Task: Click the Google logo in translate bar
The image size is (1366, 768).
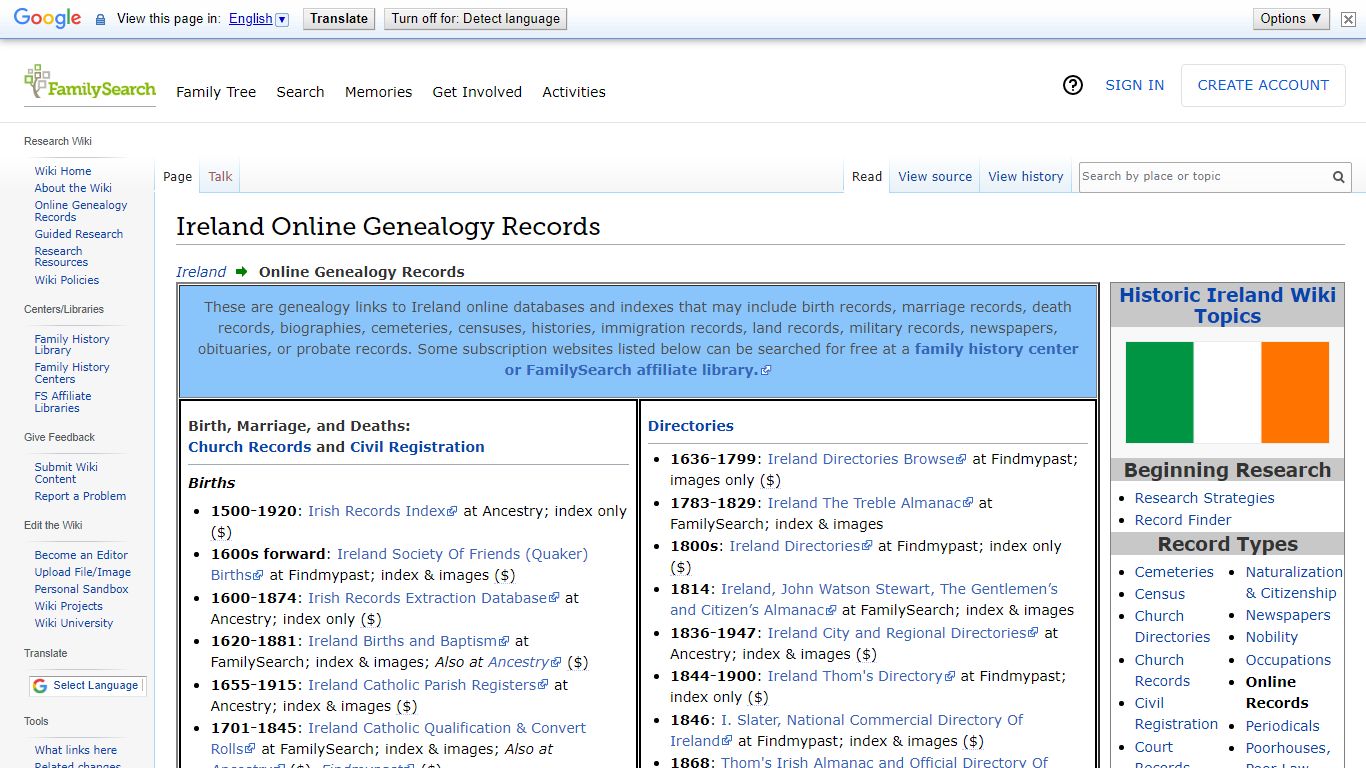Action: 47,19
